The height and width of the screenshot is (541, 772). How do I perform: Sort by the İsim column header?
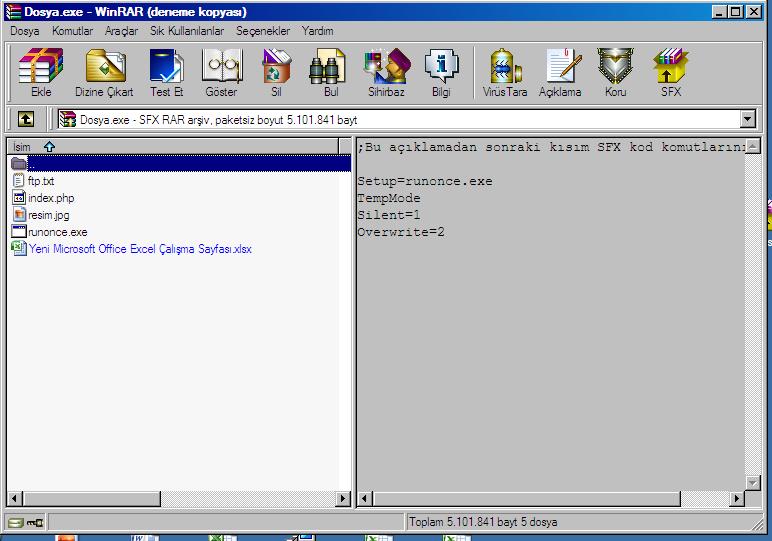click(172, 147)
